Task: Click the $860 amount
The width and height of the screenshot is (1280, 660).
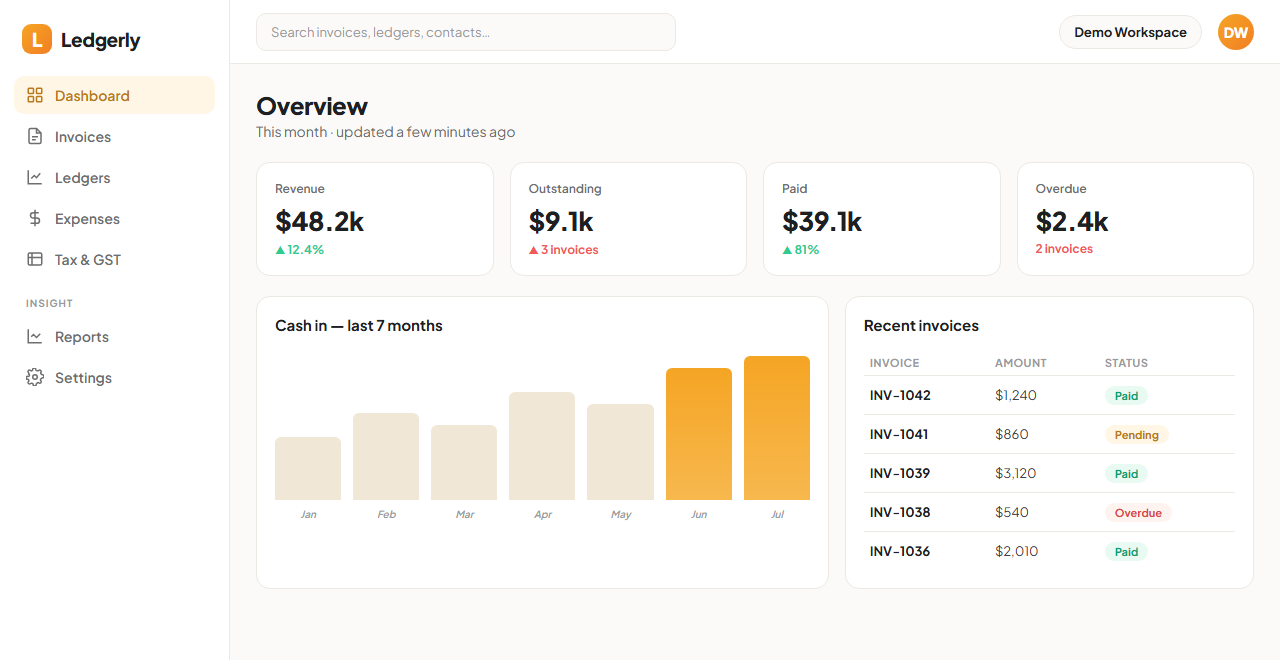Action: coord(1012,434)
